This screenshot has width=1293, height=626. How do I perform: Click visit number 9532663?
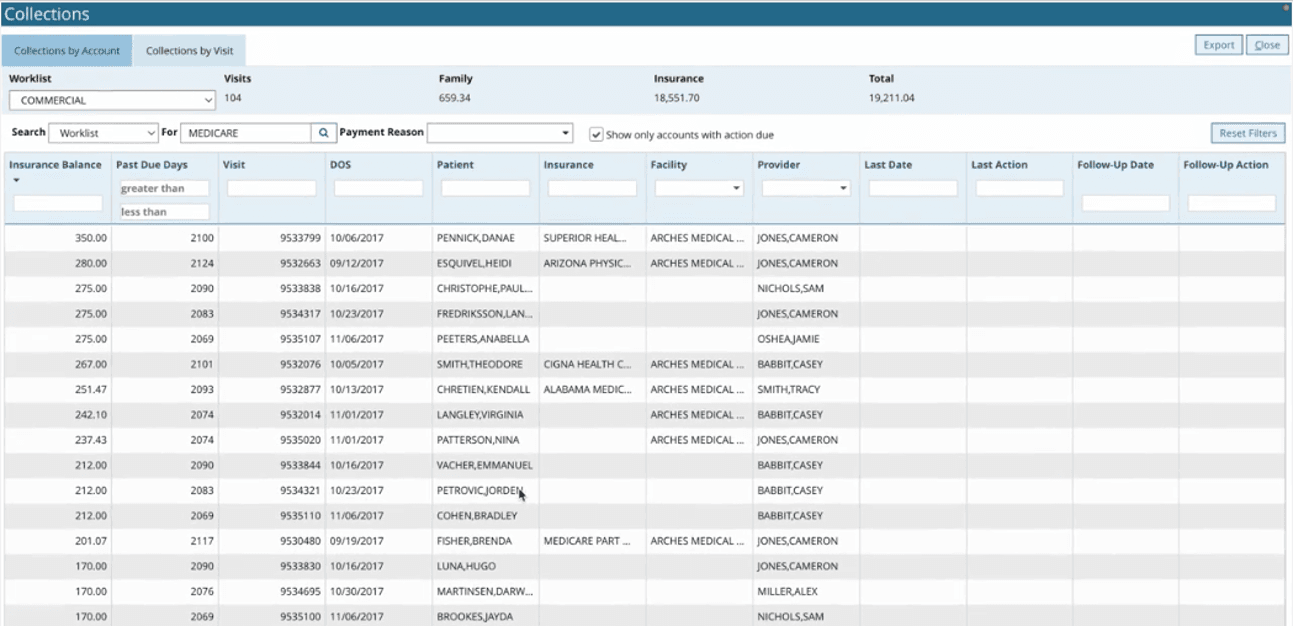300,264
